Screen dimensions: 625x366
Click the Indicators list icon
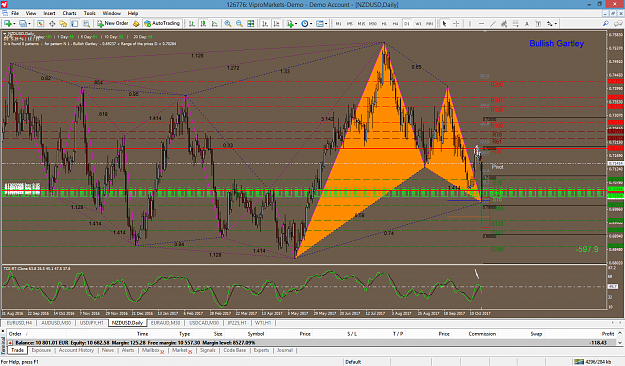click(x=290, y=24)
